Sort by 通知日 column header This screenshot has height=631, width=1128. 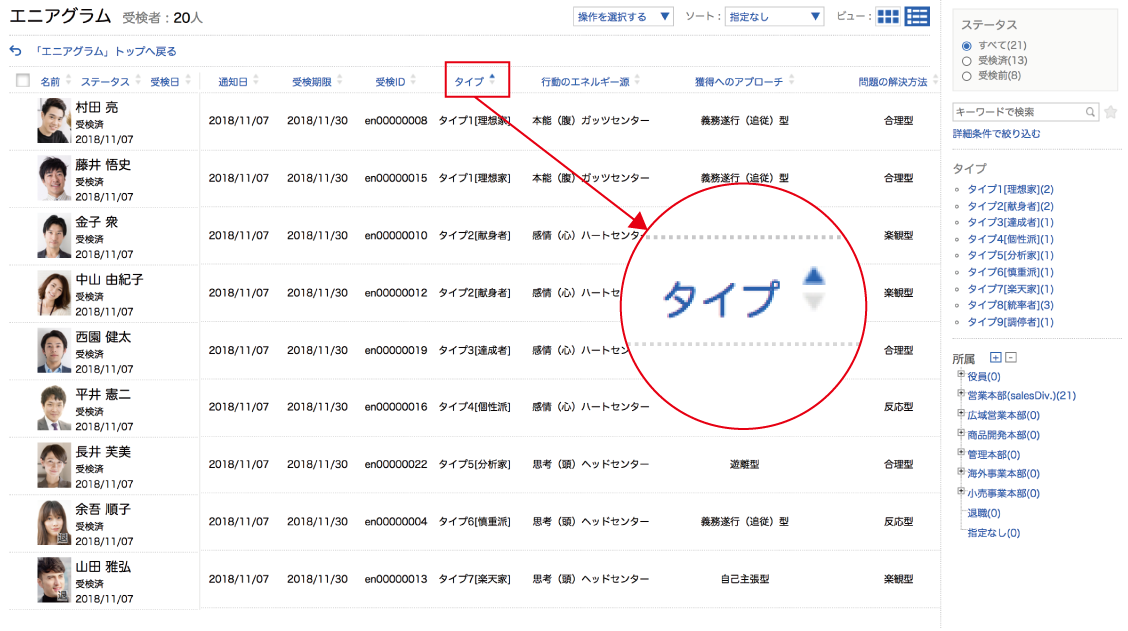point(233,82)
